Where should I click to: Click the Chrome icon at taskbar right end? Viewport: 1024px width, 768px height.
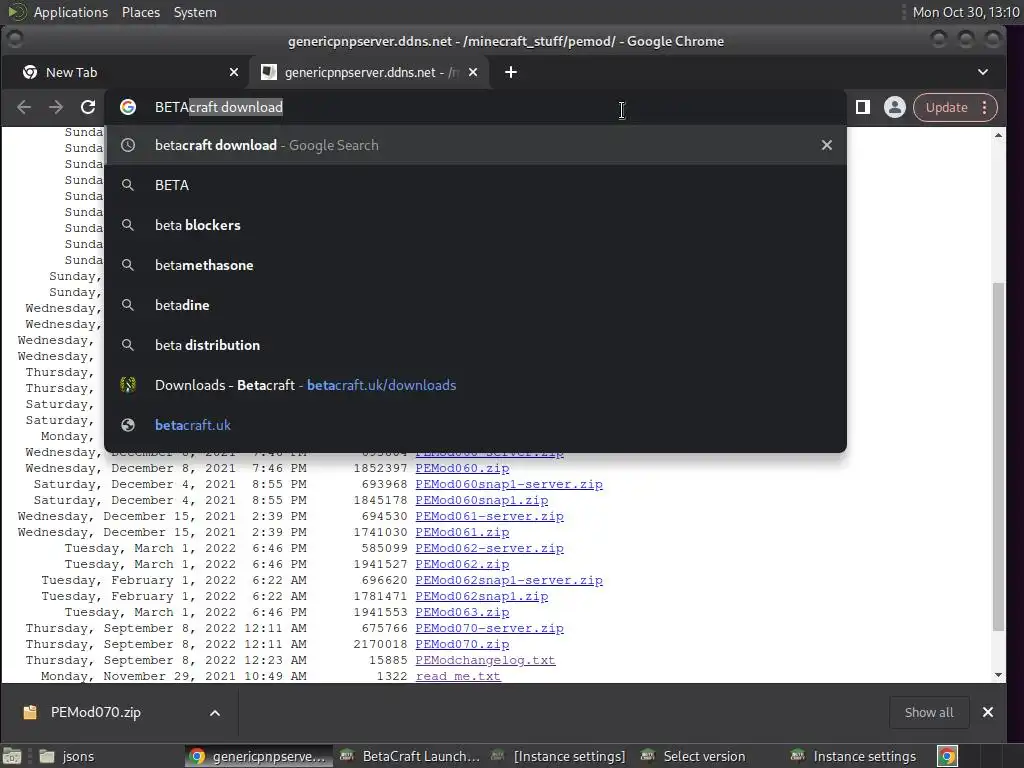point(947,756)
